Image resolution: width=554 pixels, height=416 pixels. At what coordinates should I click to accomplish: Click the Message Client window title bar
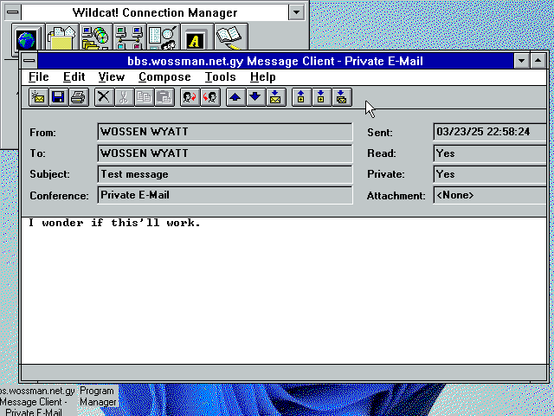point(275,61)
